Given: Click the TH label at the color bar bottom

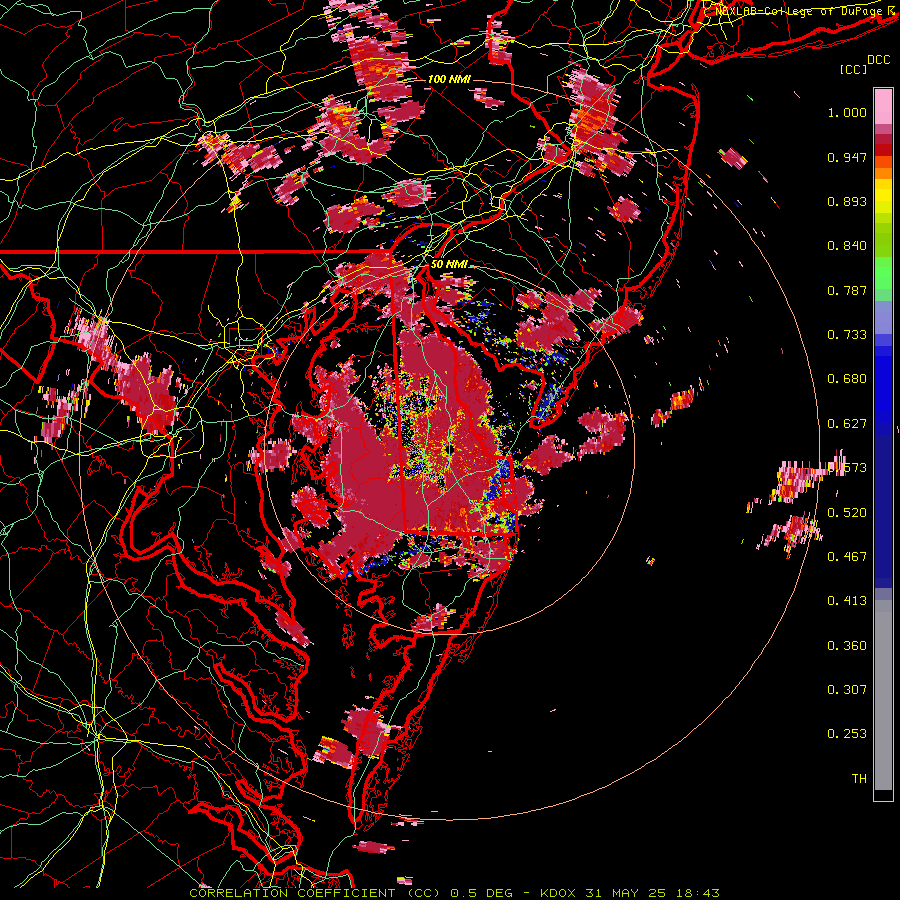Looking at the screenshot, I should coord(859,779).
